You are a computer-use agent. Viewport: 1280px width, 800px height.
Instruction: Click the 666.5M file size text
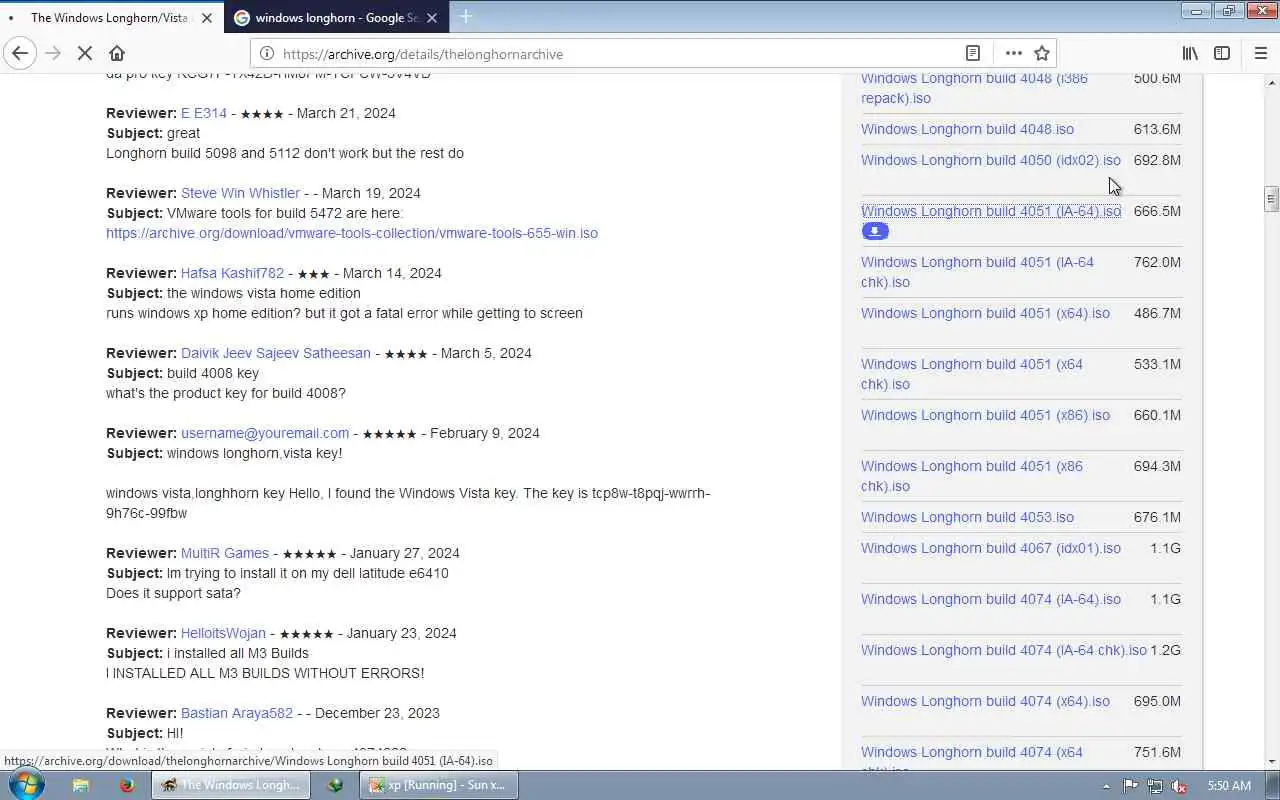pyautogui.click(x=1157, y=211)
